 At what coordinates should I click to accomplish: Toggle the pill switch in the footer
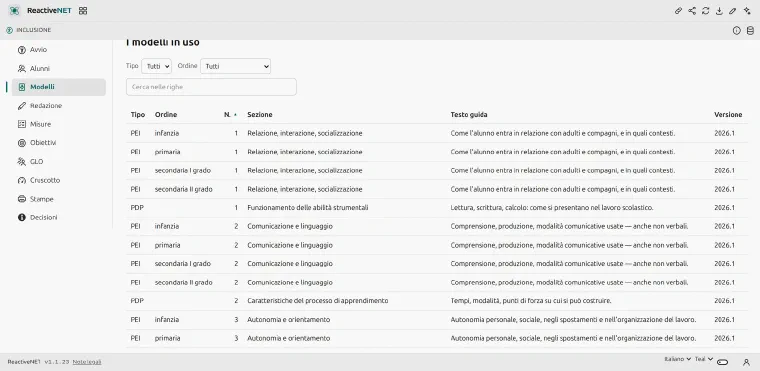pos(723,362)
